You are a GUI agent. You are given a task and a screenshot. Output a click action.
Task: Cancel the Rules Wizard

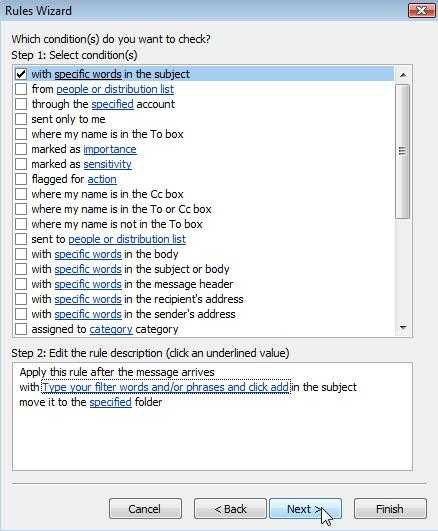(145, 509)
